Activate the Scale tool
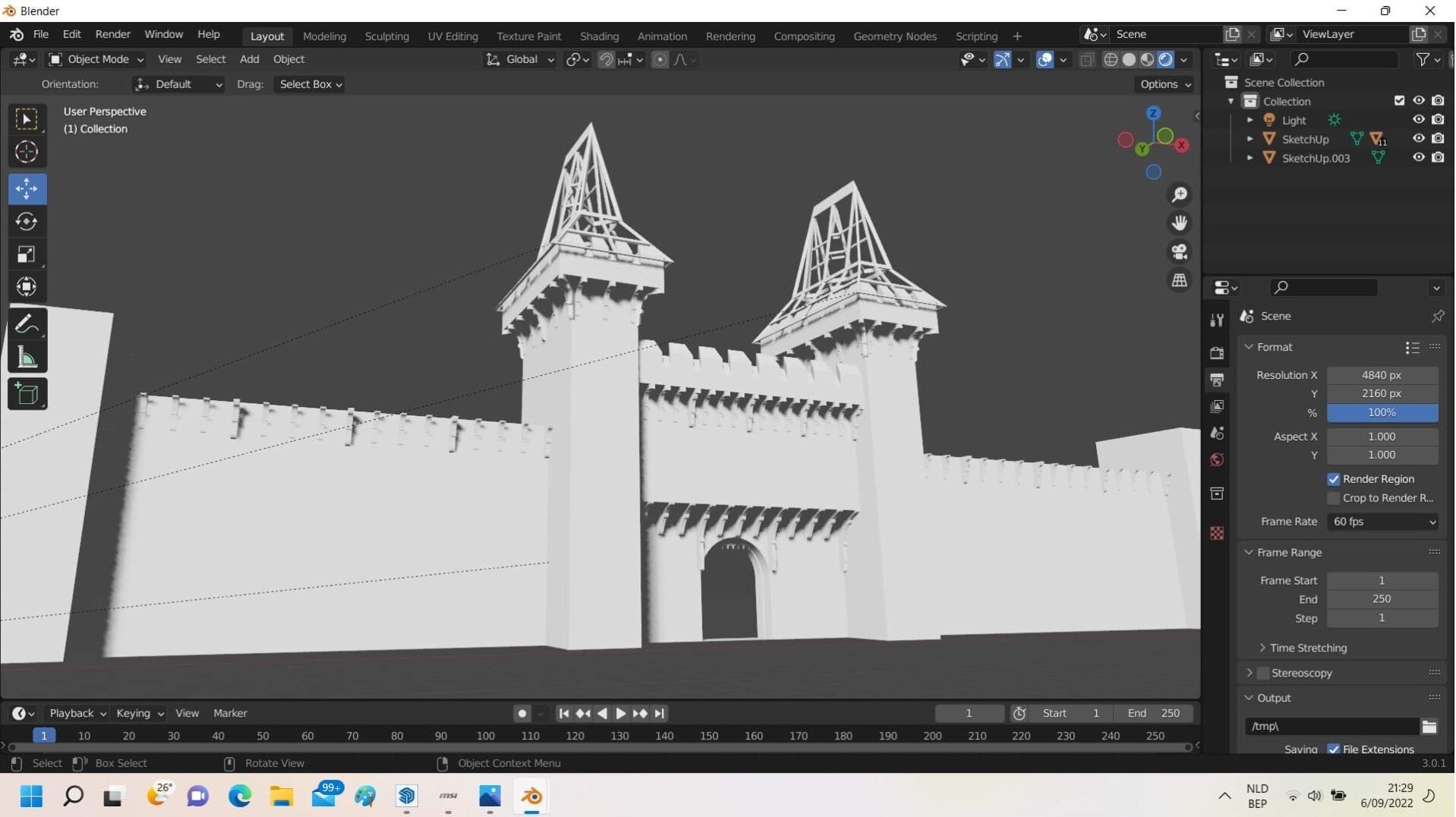1456x817 pixels. tap(27, 254)
